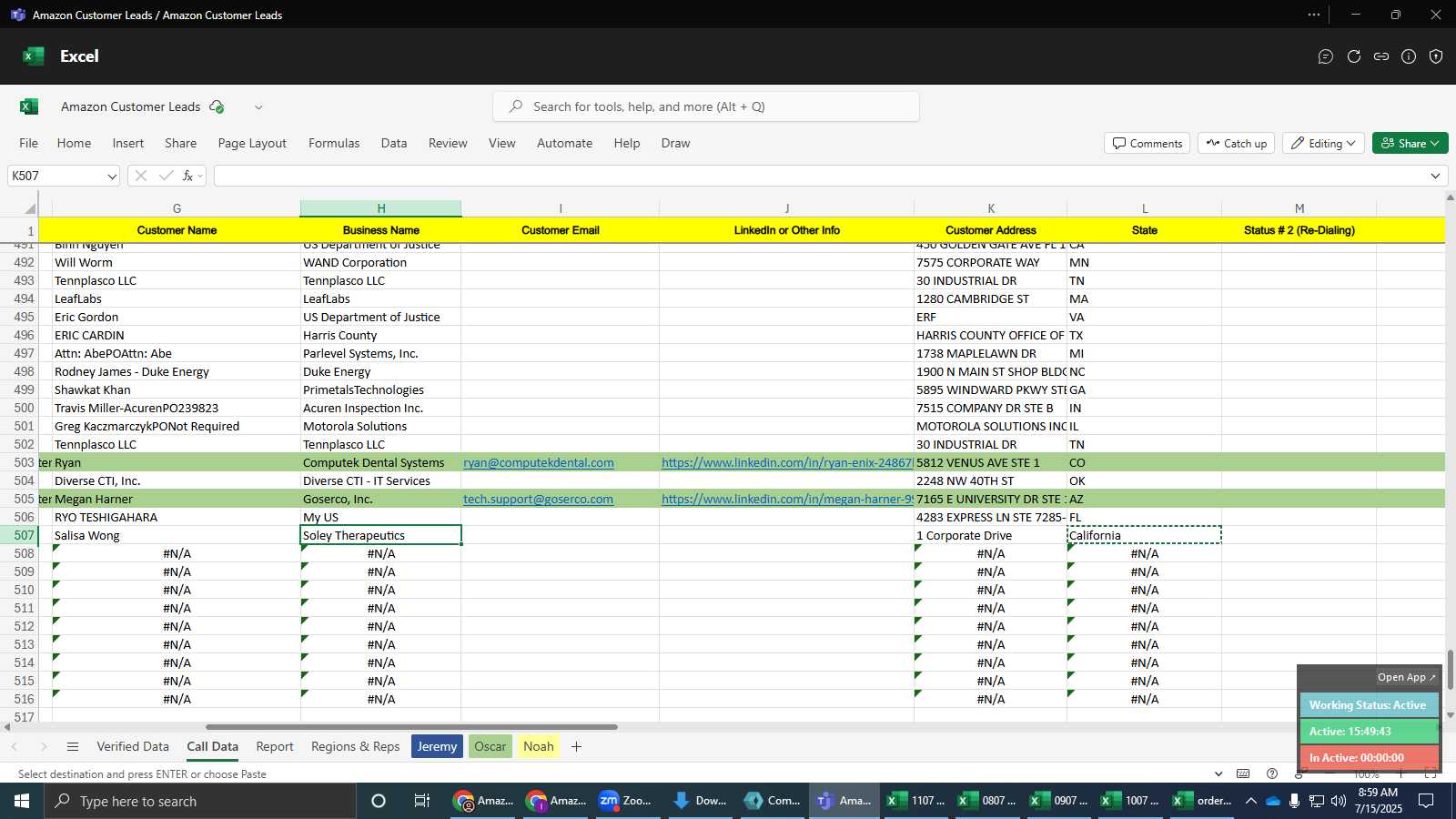This screenshot has width=1456, height=819.
Task: Open the info icon in Teams header
Action: point(1409,56)
